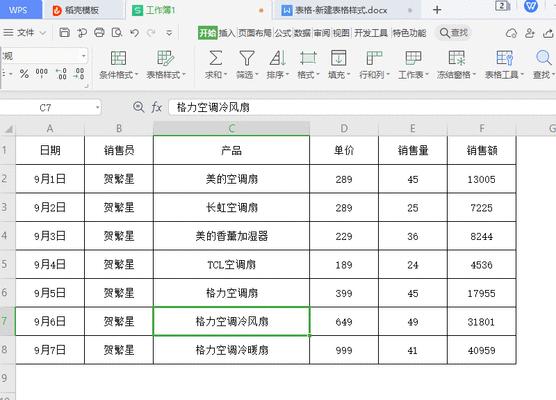
Task: Expand the 冻结窗格 dropdown arrow
Action: (474, 75)
